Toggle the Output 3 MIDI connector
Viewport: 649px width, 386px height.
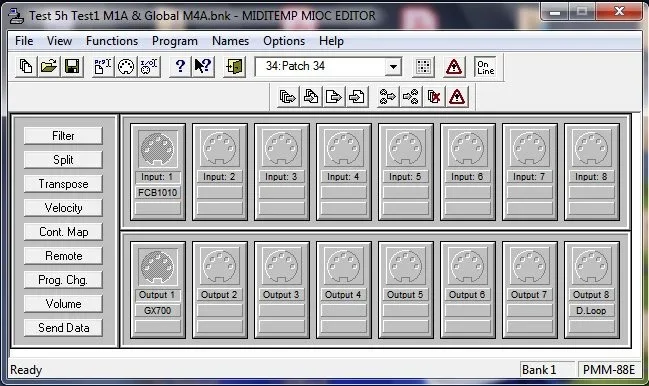pos(282,267)
